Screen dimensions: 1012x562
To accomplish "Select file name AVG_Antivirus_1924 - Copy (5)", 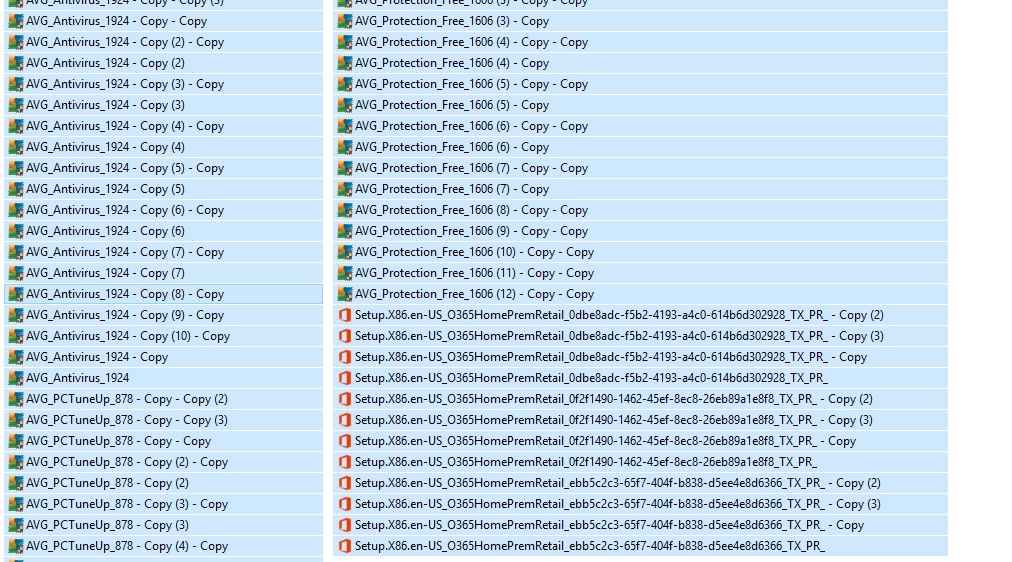I will [105, 189].
